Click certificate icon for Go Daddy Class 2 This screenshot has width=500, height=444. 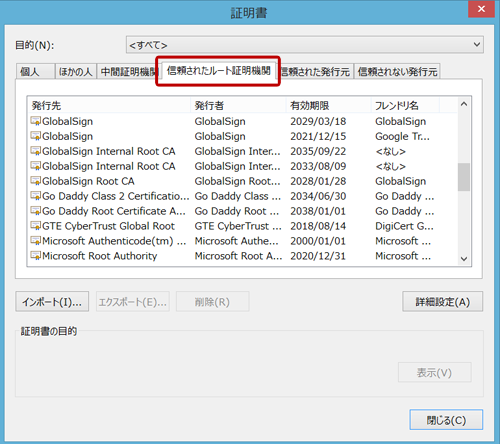point(36,196)
